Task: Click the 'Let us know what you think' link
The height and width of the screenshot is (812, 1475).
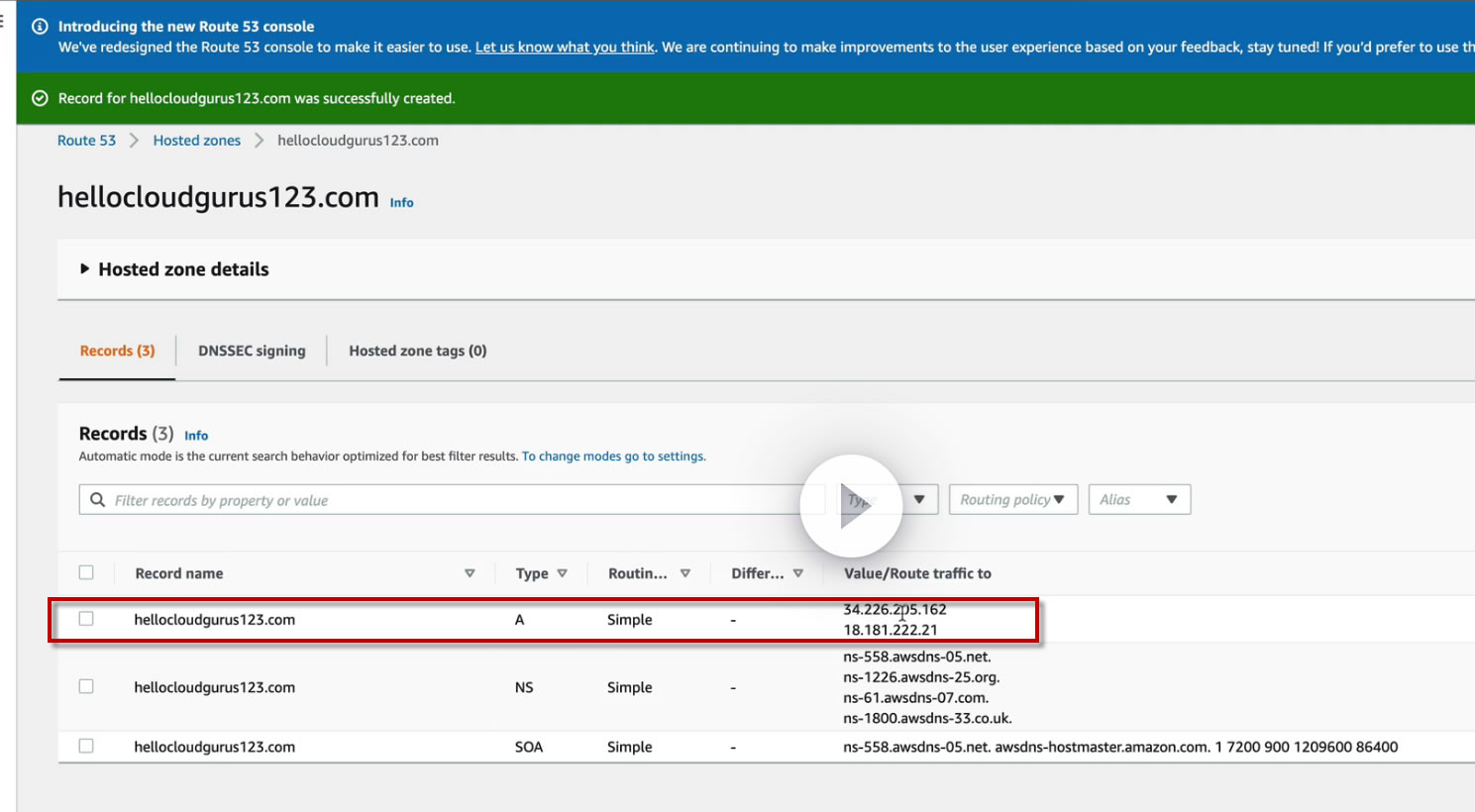Action: 565,48
